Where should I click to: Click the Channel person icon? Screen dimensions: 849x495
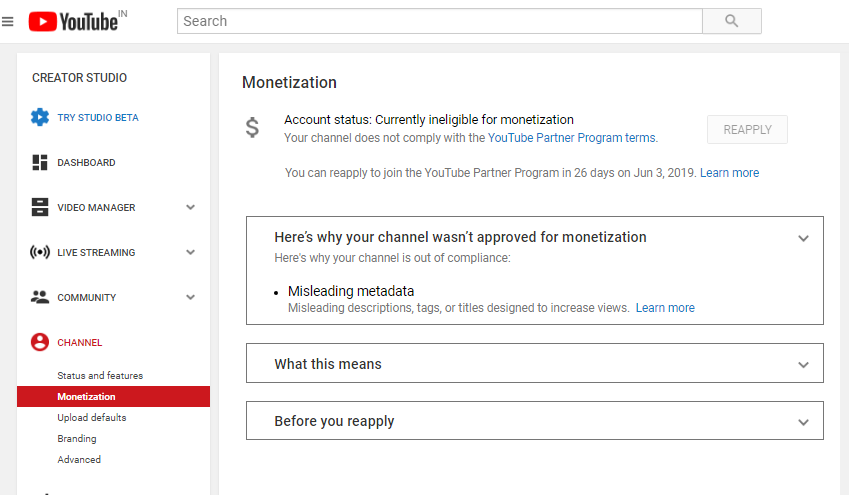[x=40, y=342]
